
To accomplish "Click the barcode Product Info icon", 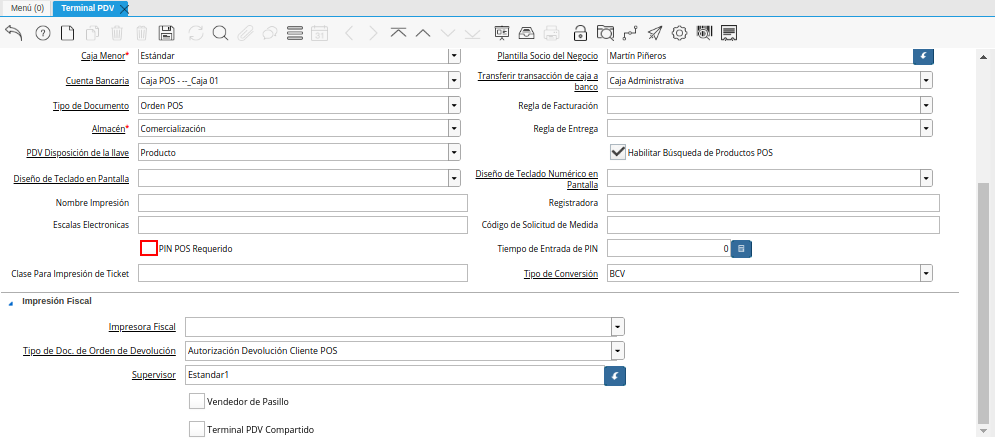I will (x=704, y=33).
